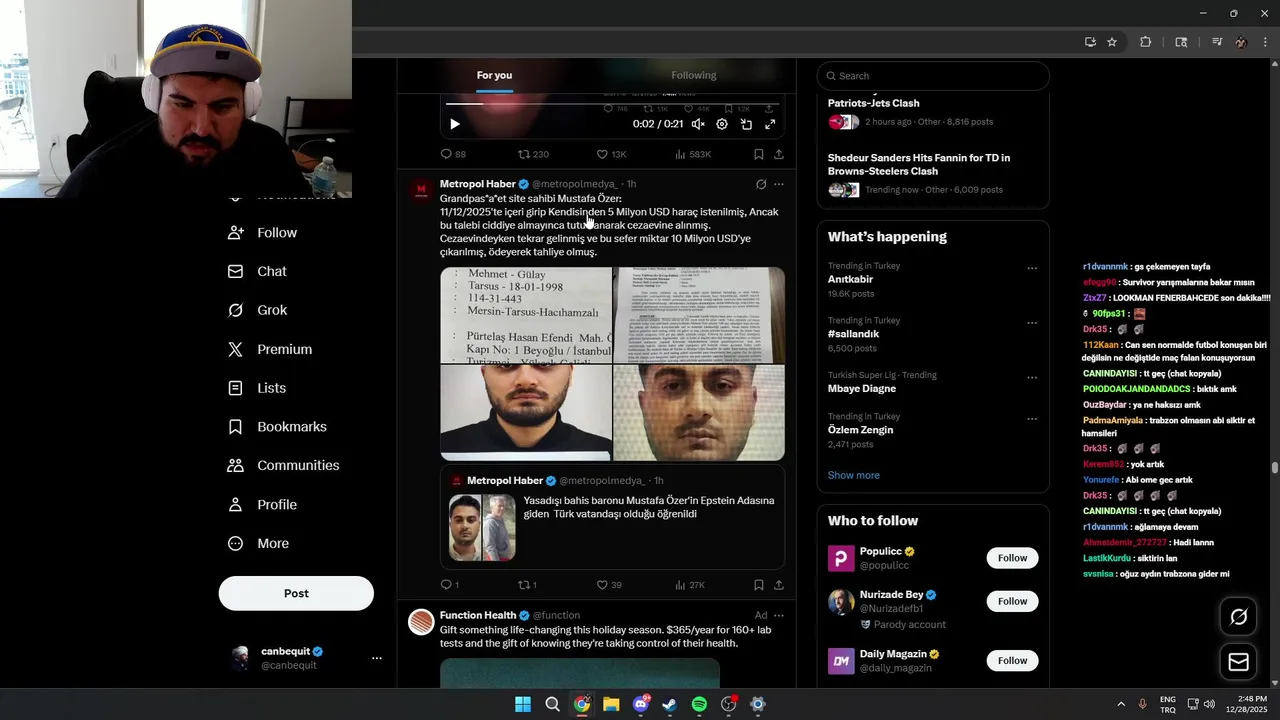The image size is (1280, 720).
Task: Open Steam from the taskbar
Action: 670,704
